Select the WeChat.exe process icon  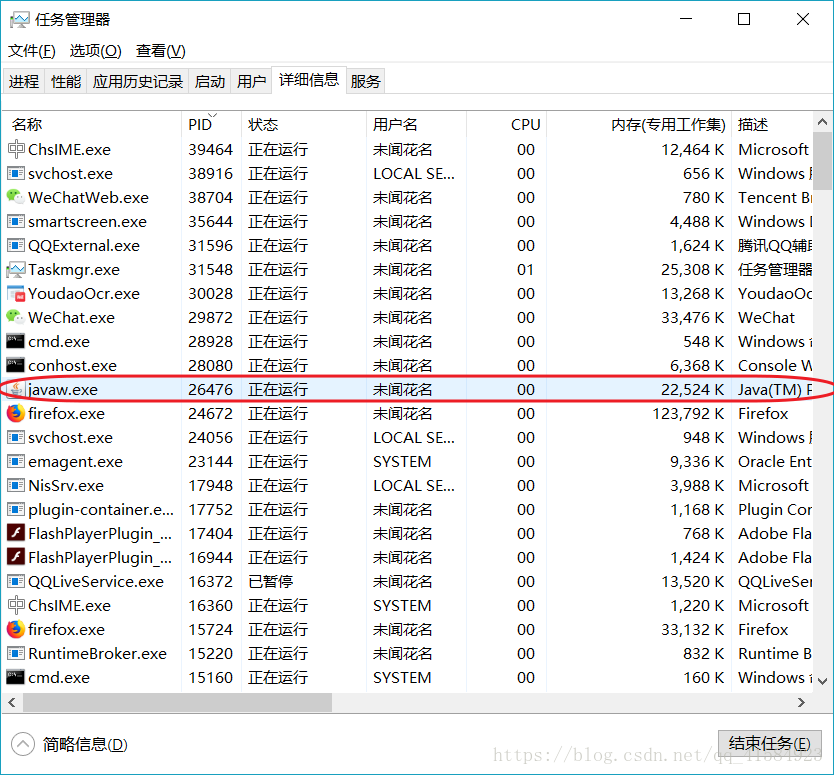[15, 318]
